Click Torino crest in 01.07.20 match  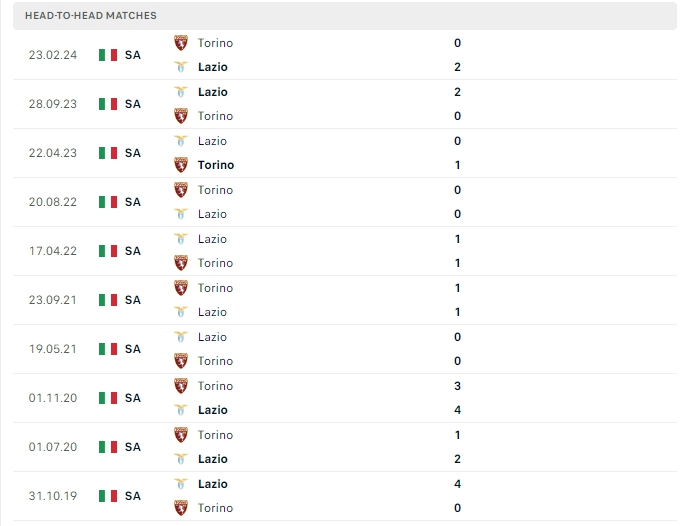(181, 435)
